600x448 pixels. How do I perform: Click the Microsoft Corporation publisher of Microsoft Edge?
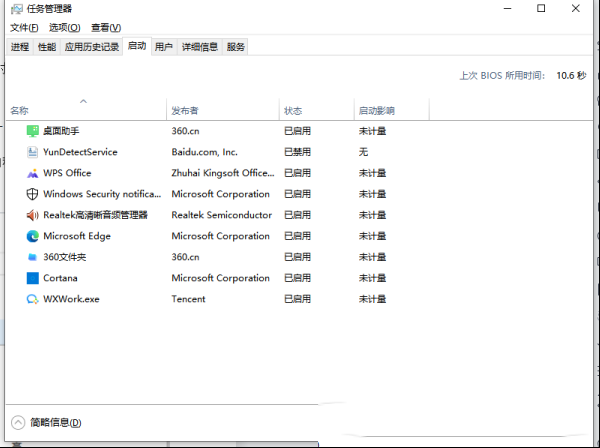click(221, 236)
